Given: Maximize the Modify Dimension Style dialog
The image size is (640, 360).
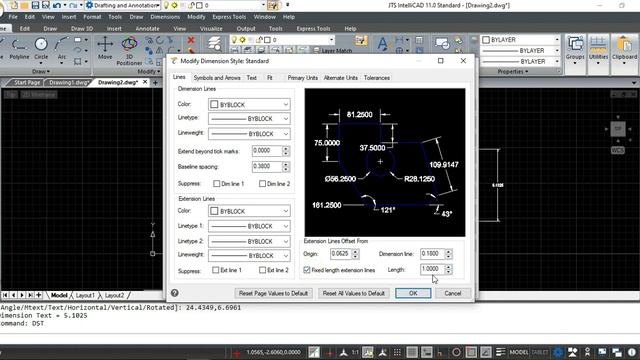Looking at the screenshot, I should 440,61.
